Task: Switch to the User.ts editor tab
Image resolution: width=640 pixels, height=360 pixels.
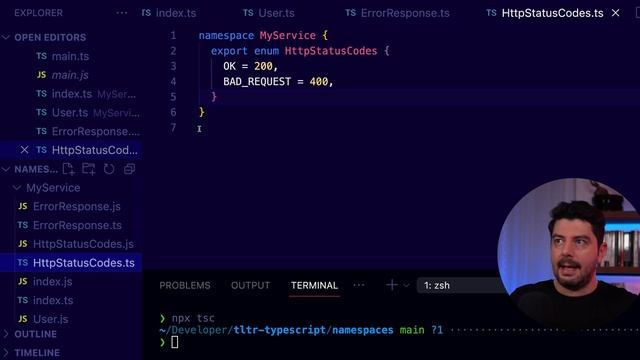Action: [x=269, y=13]
